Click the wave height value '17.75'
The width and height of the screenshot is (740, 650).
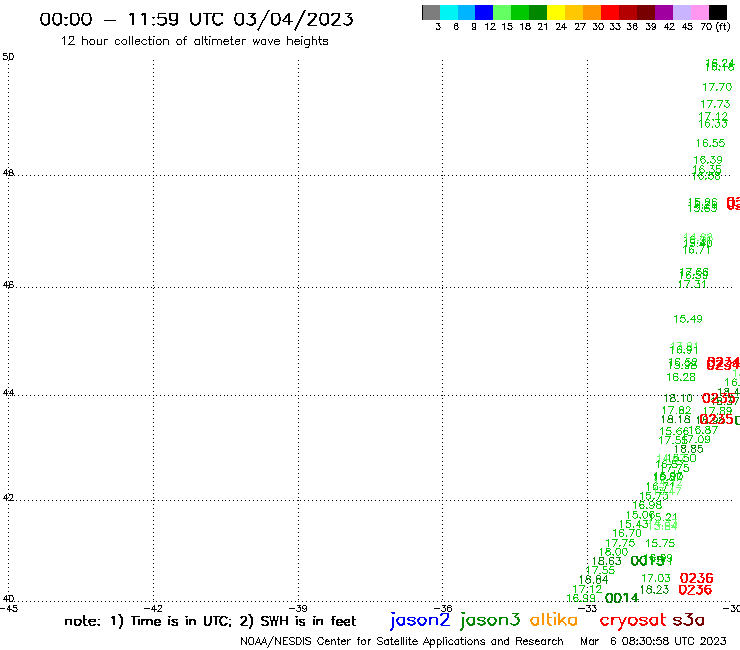click(x=620, y=543)
